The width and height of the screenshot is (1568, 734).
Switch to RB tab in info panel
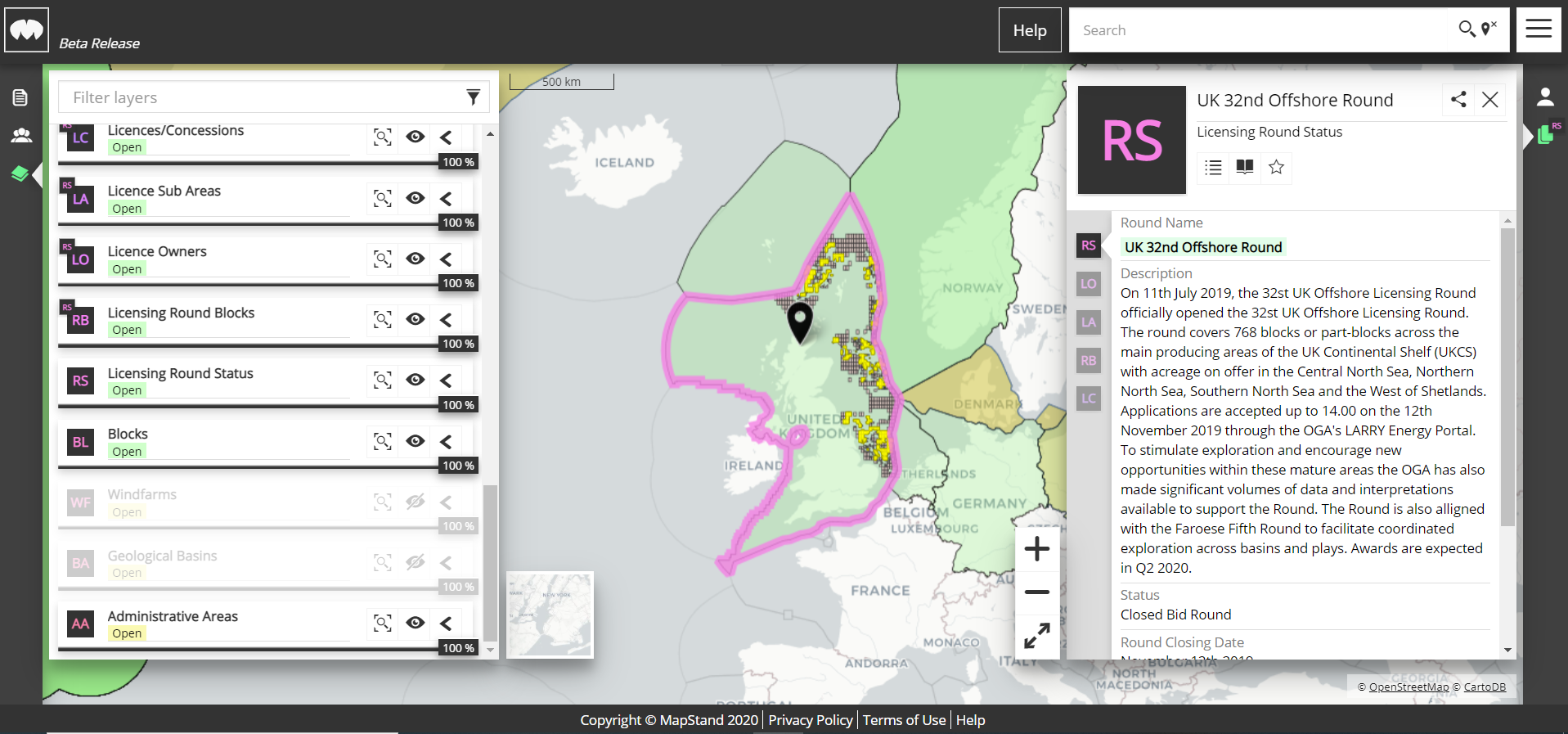(1089, 360)
